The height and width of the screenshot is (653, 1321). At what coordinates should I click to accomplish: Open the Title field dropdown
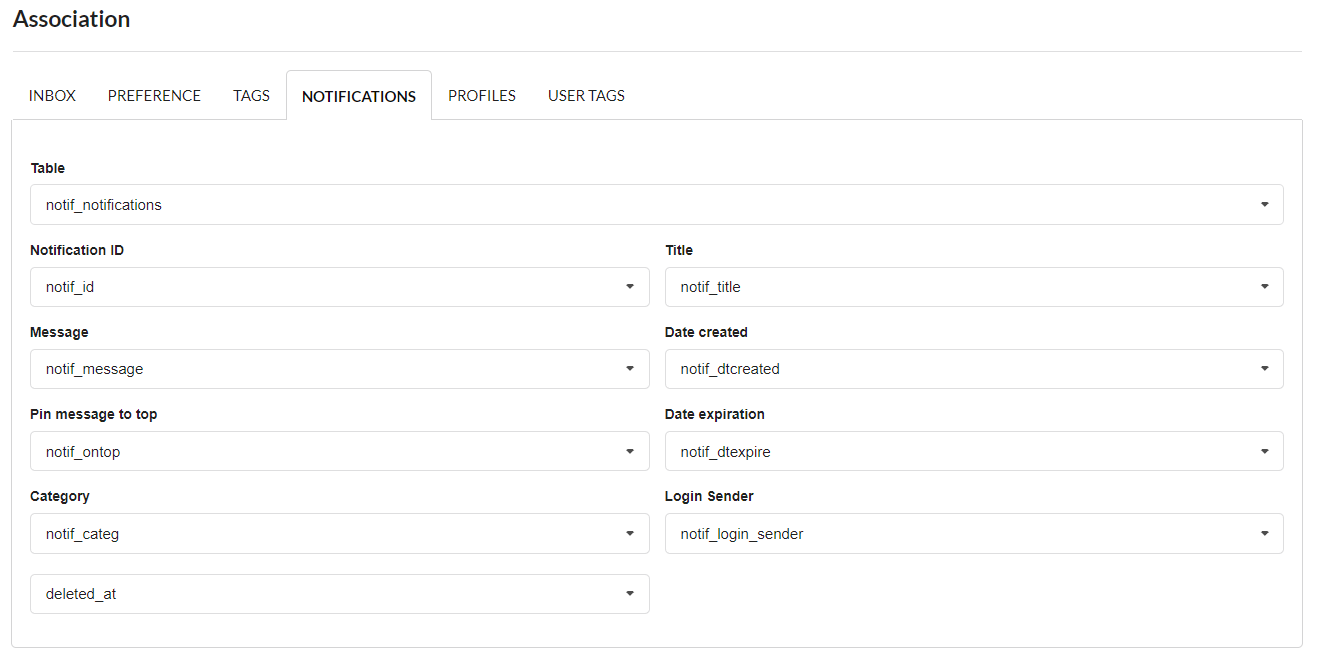[973, 287]
